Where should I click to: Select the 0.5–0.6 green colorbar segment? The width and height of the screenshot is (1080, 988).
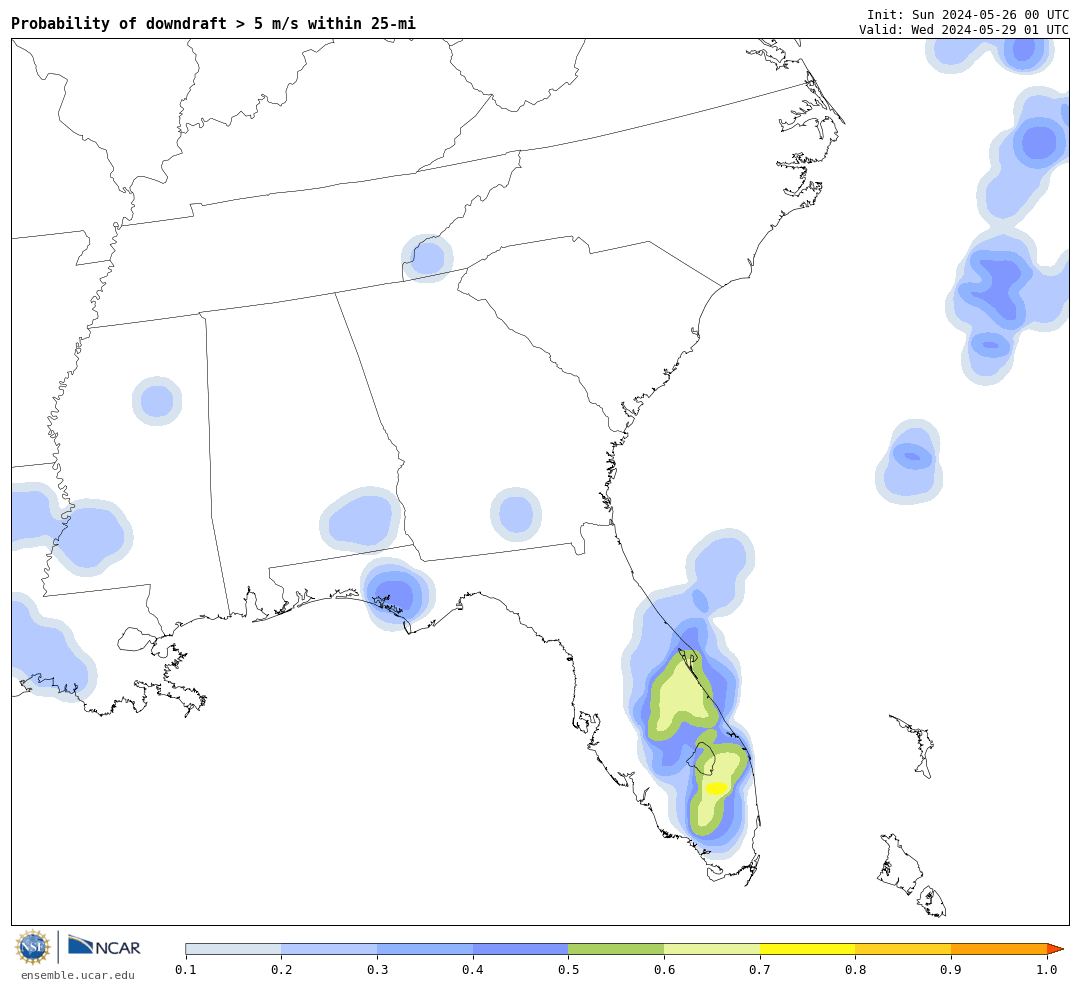coord(616,949)
